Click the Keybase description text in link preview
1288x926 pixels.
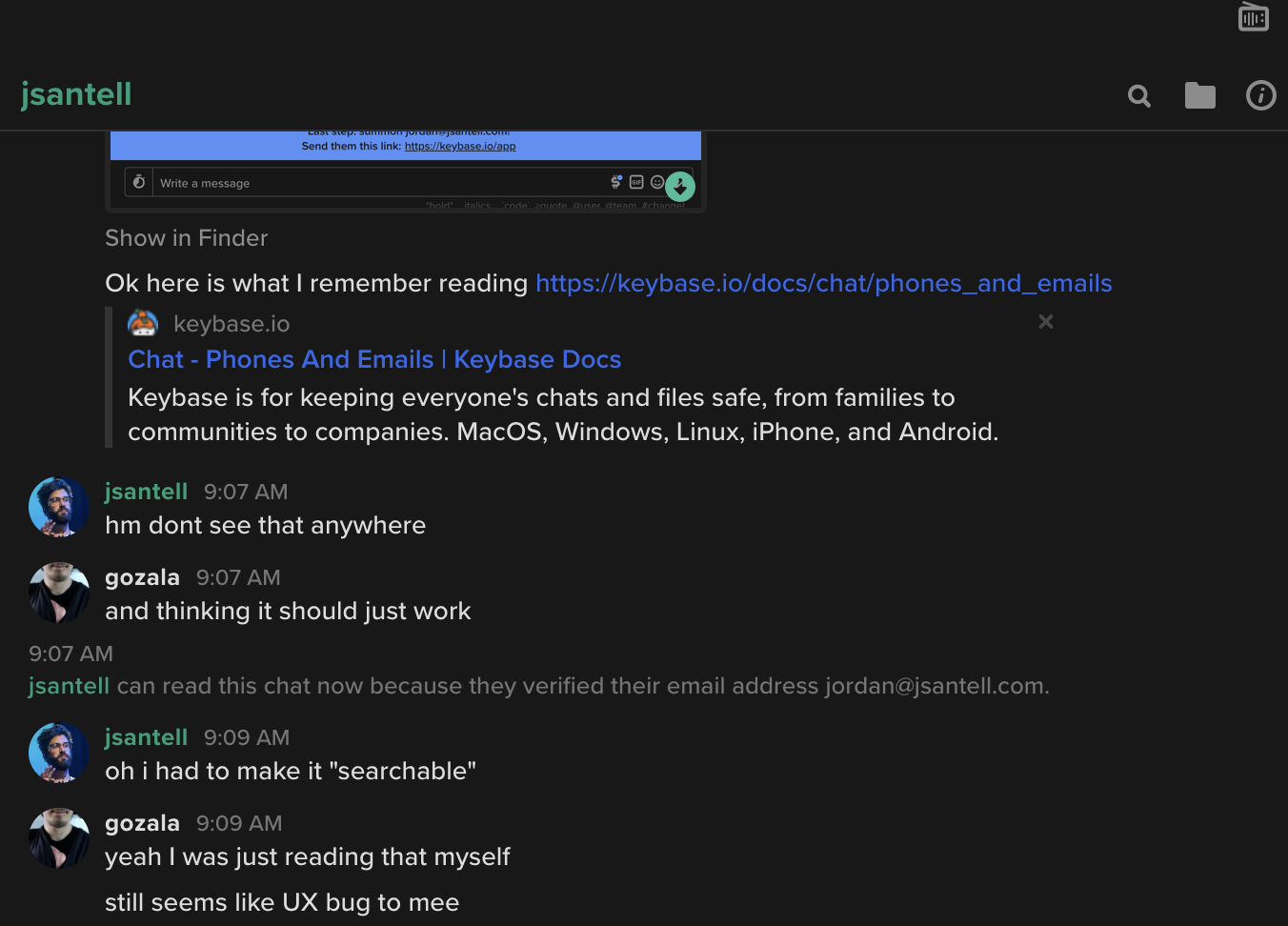coord(563,414)
